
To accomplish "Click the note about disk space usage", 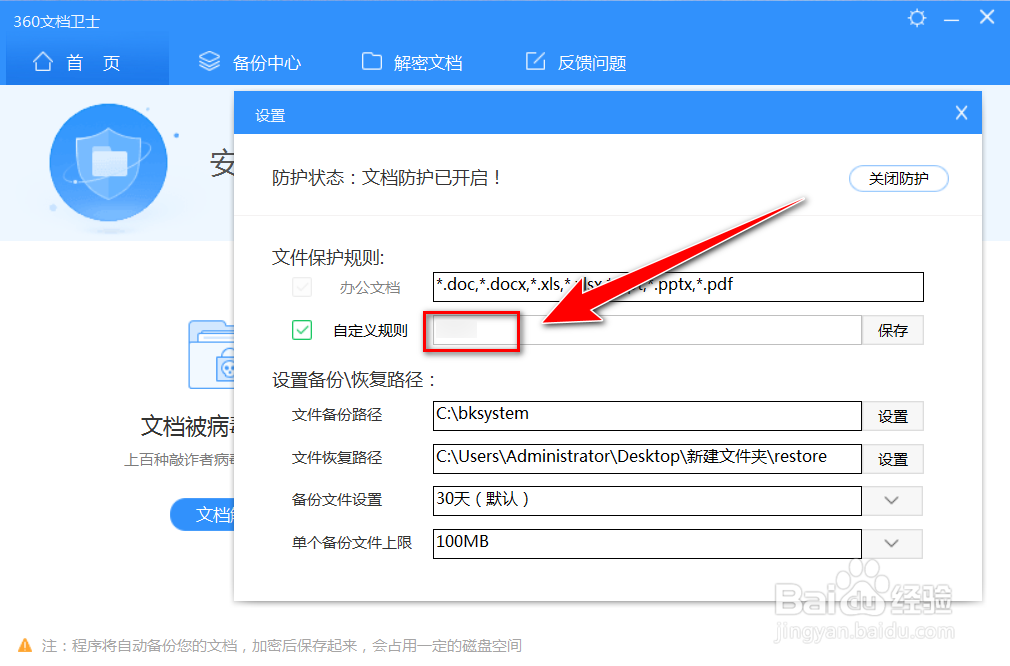I will click(x=281, y=645).
